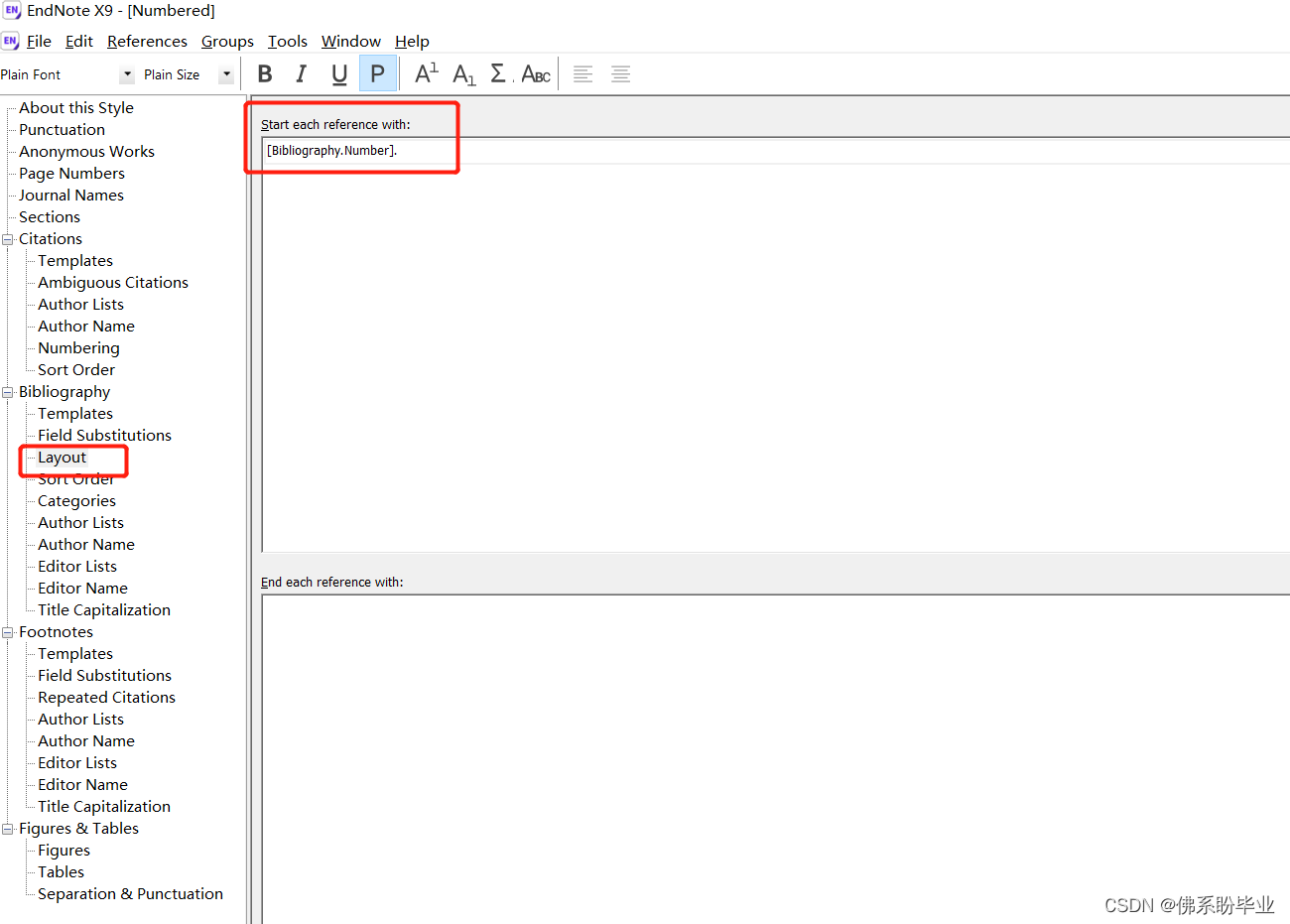This screenshot has width=1290, height=924.
Task: Select Numbering under Citations
Action: (78, 348)
